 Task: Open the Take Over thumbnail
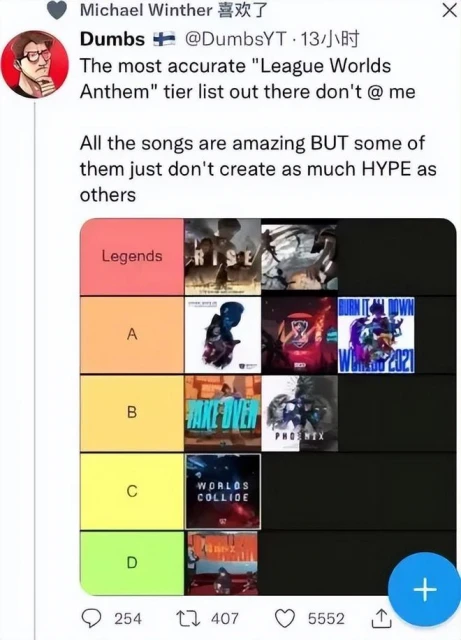(223, 413)
